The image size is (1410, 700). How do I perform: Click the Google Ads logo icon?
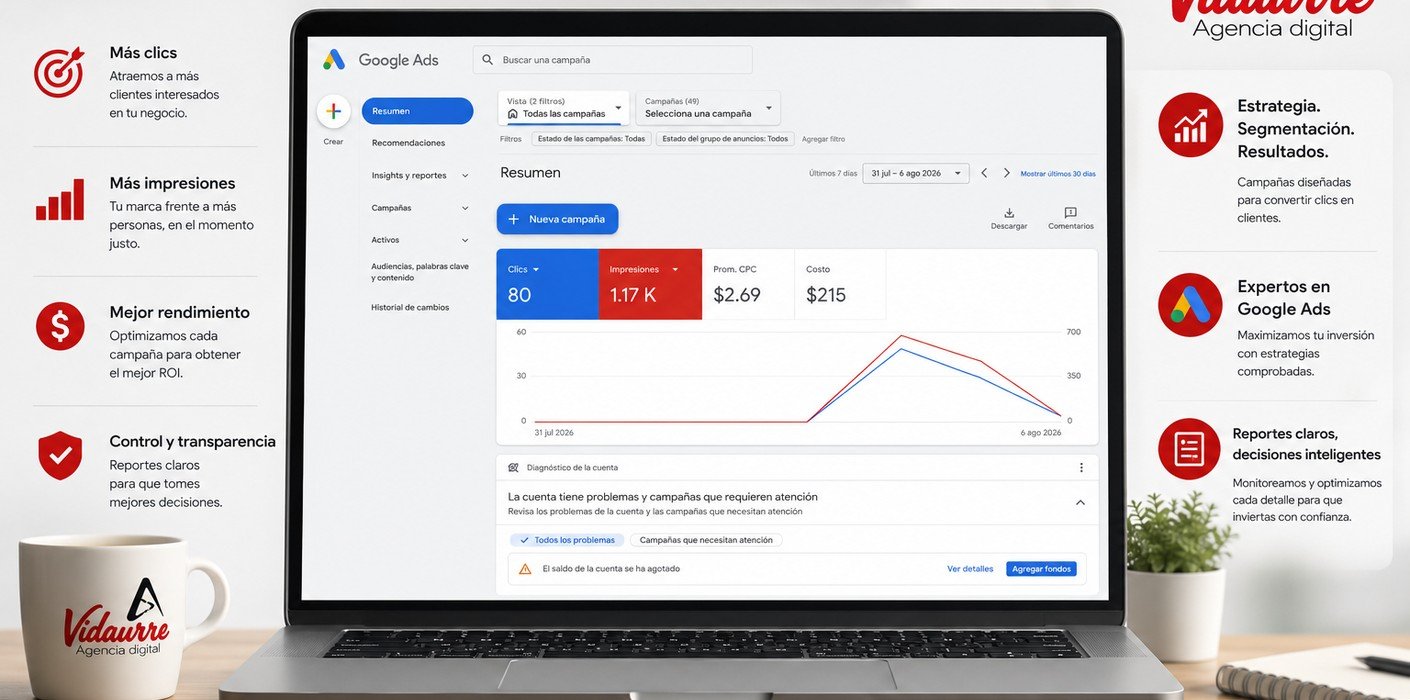click(x=334, y=60)
